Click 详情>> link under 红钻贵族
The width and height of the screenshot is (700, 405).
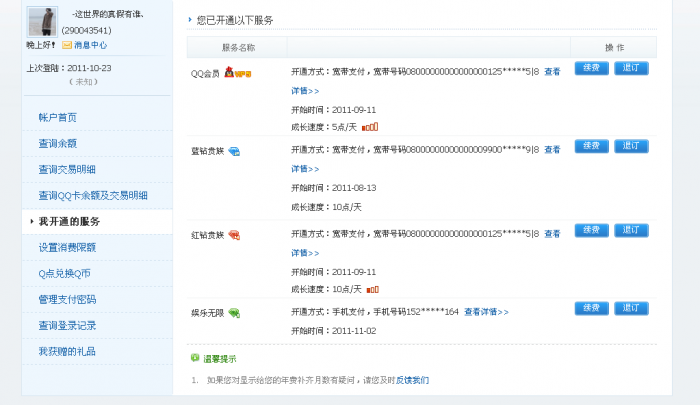(305, 253)
